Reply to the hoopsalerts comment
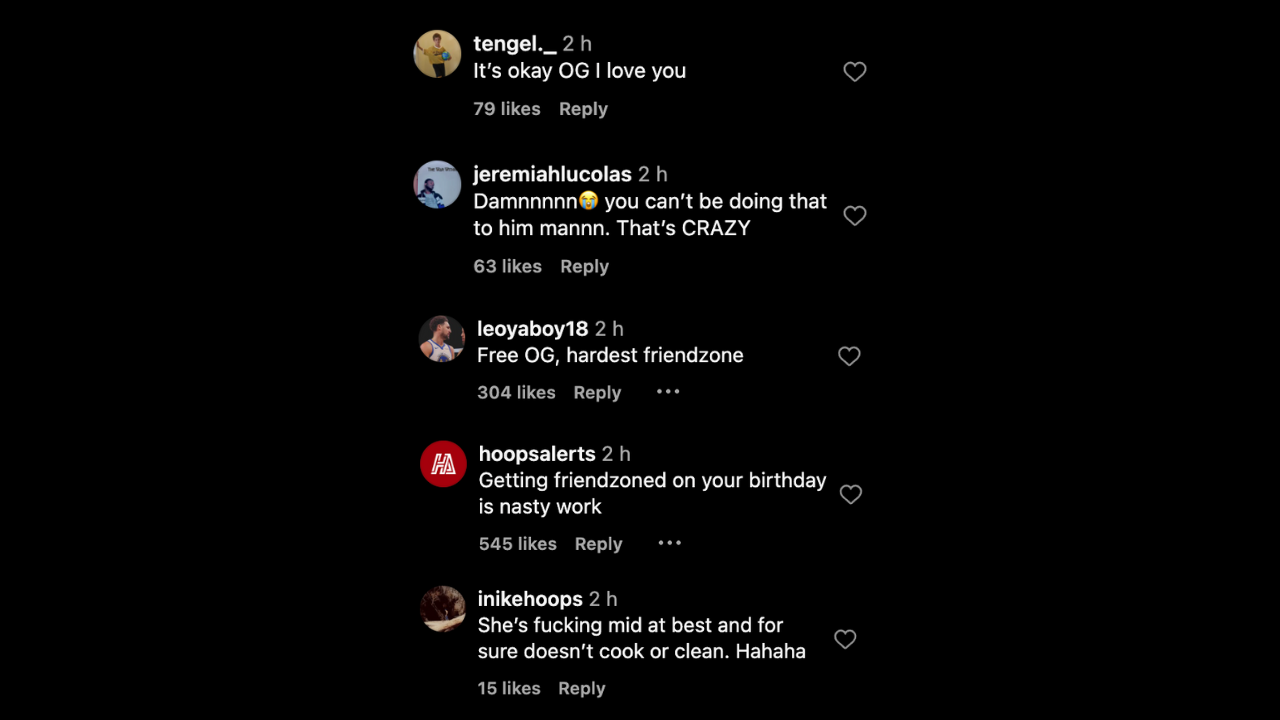Image resolution: width=1280 pixels, height=720 pixels. point(598,544)
